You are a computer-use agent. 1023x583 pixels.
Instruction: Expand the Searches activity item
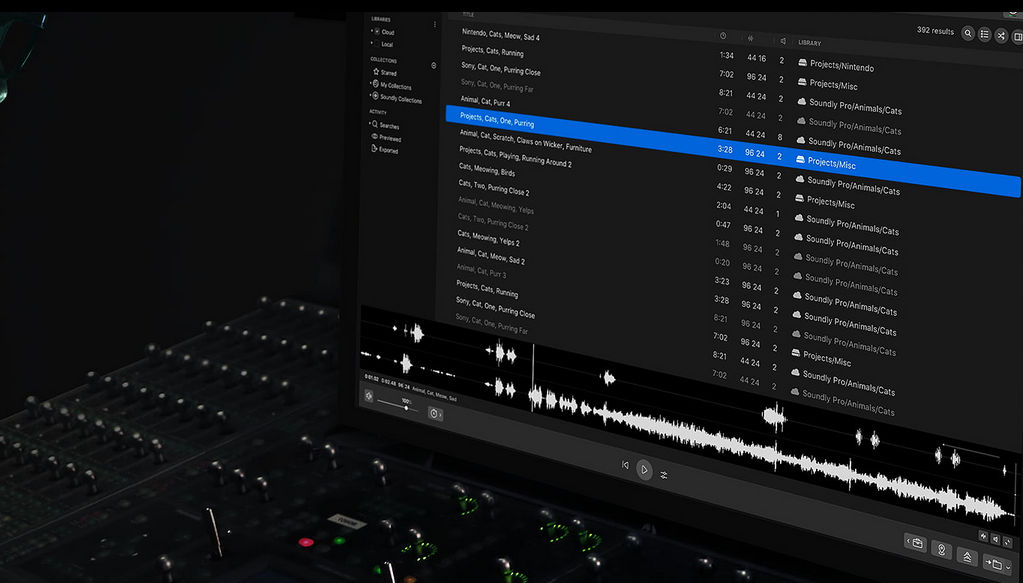(x=370, y=123)
